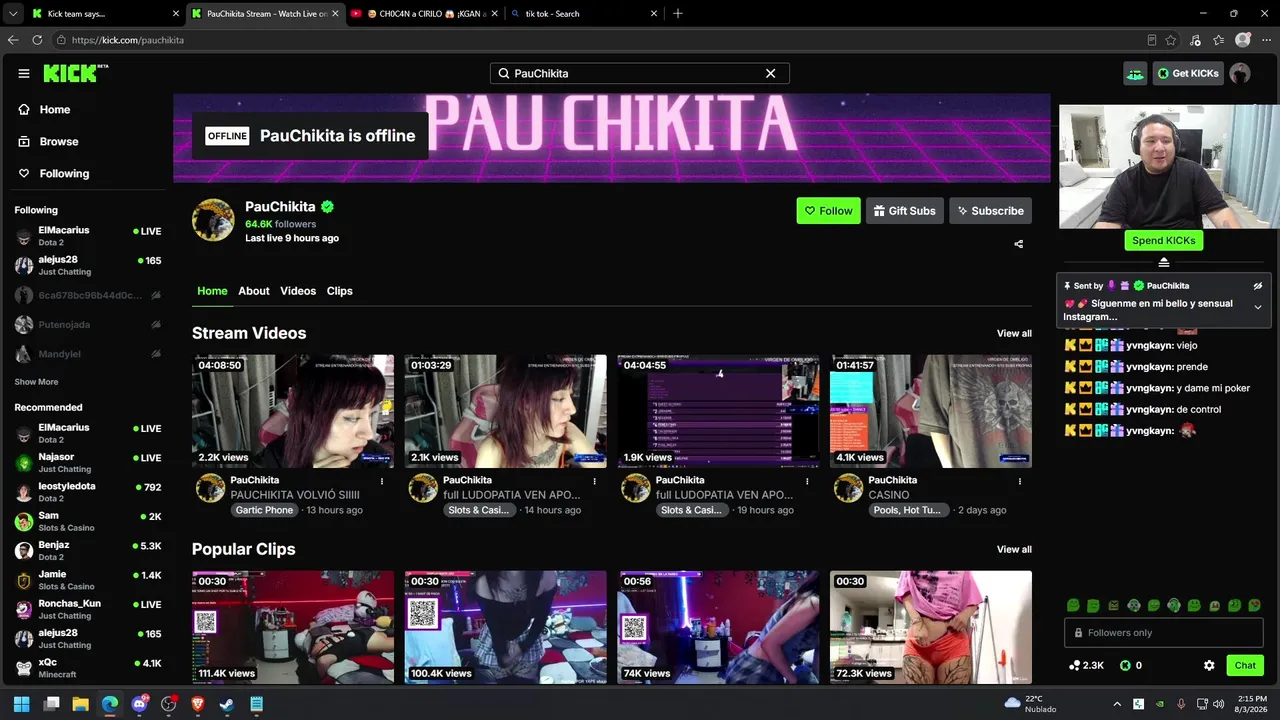Pick the last emote in the chat bar
Viewport: 1280px width, 720px height.
tap(1255, 605)
